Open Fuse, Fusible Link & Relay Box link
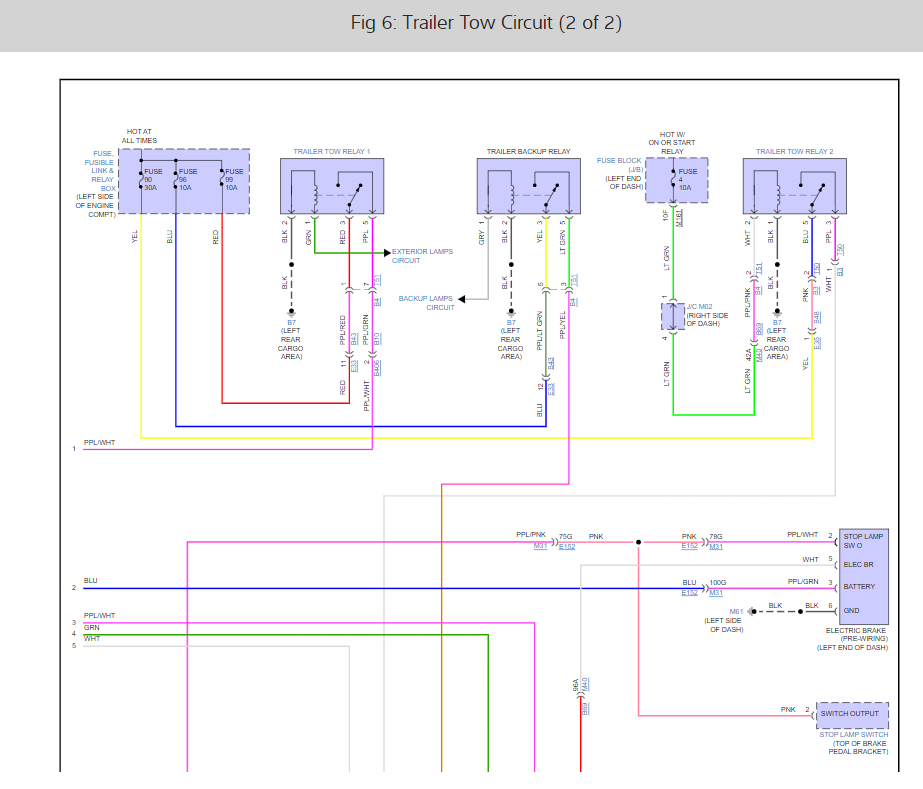This screenshot has width=923, height=789. click(100, 171)
